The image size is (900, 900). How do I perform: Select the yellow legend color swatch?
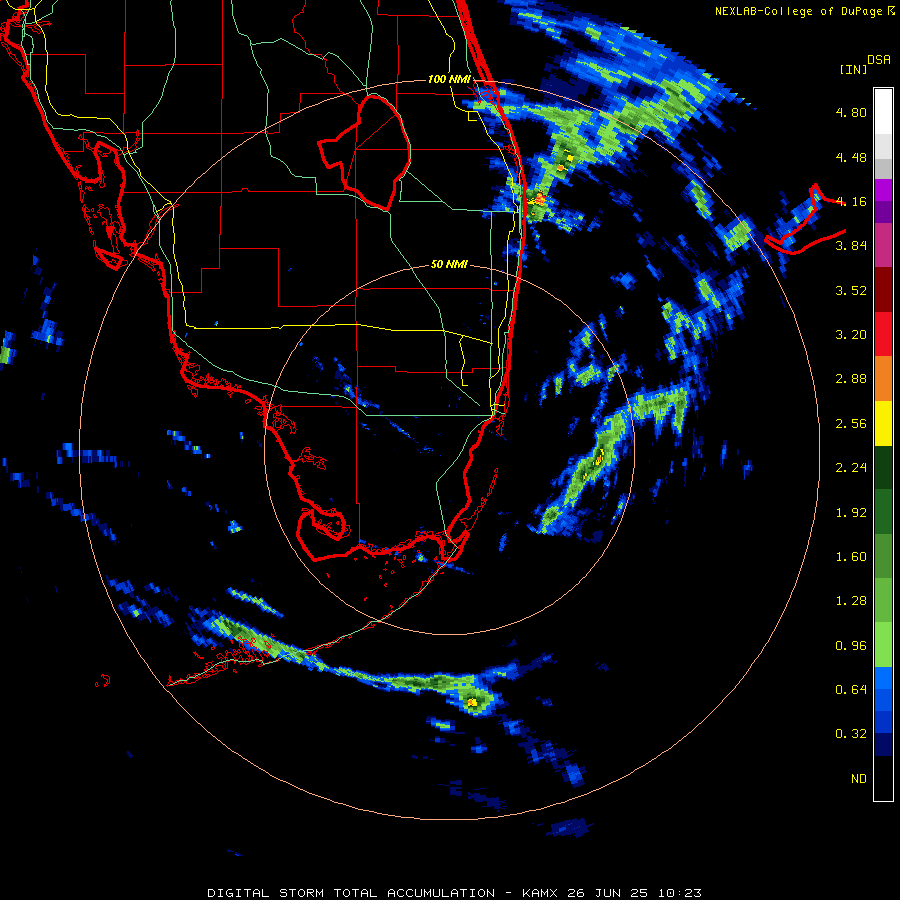[883, 424]
